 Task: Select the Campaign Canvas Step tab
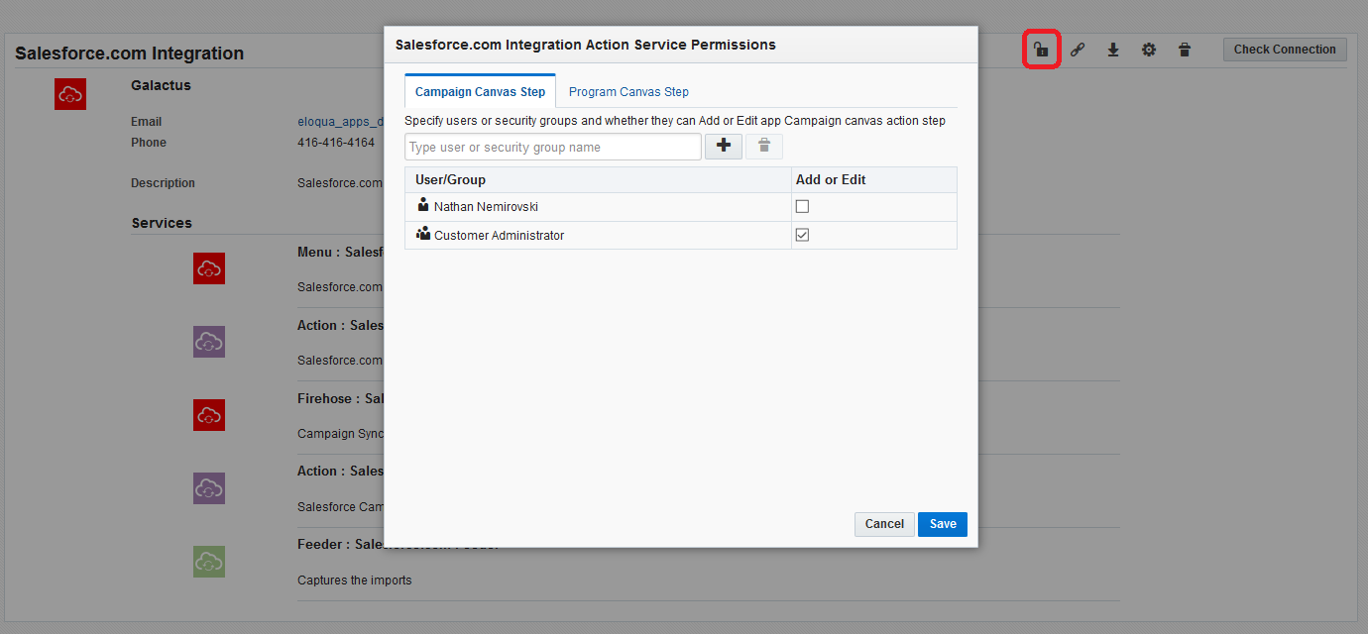480,92
